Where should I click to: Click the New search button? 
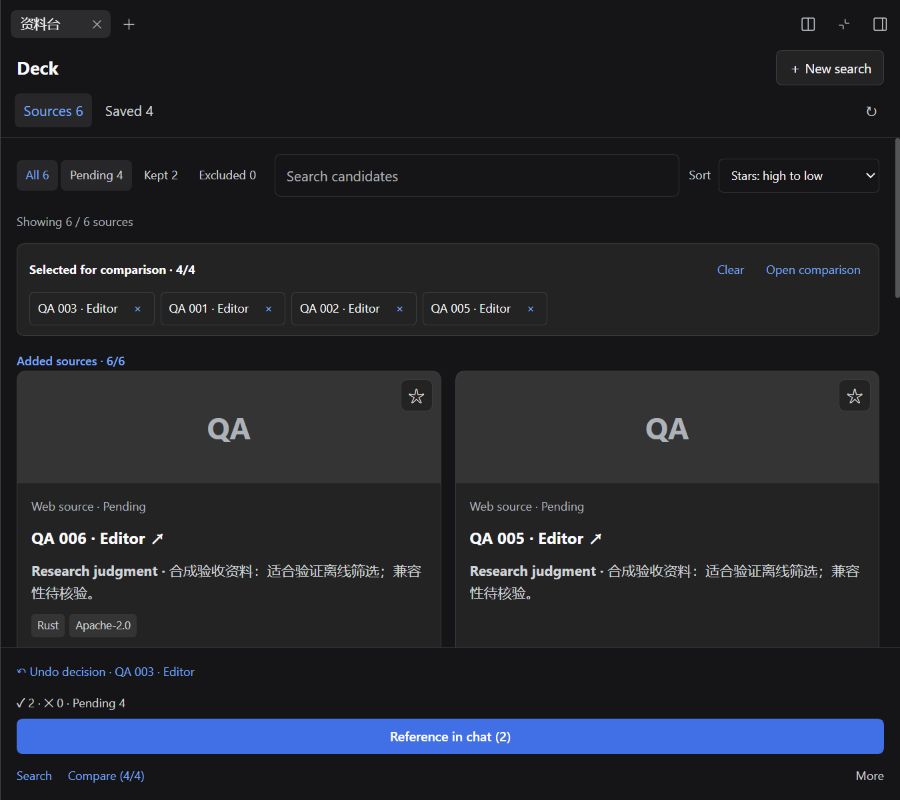tap(829, 68)
